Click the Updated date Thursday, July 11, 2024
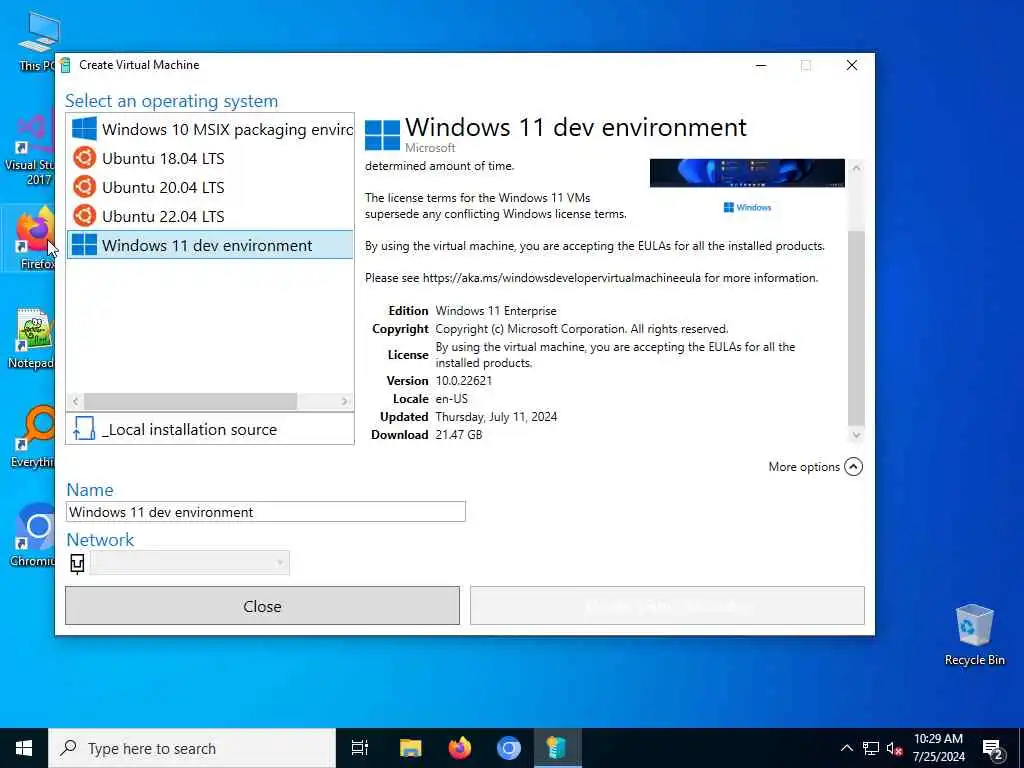 point(496,417)
